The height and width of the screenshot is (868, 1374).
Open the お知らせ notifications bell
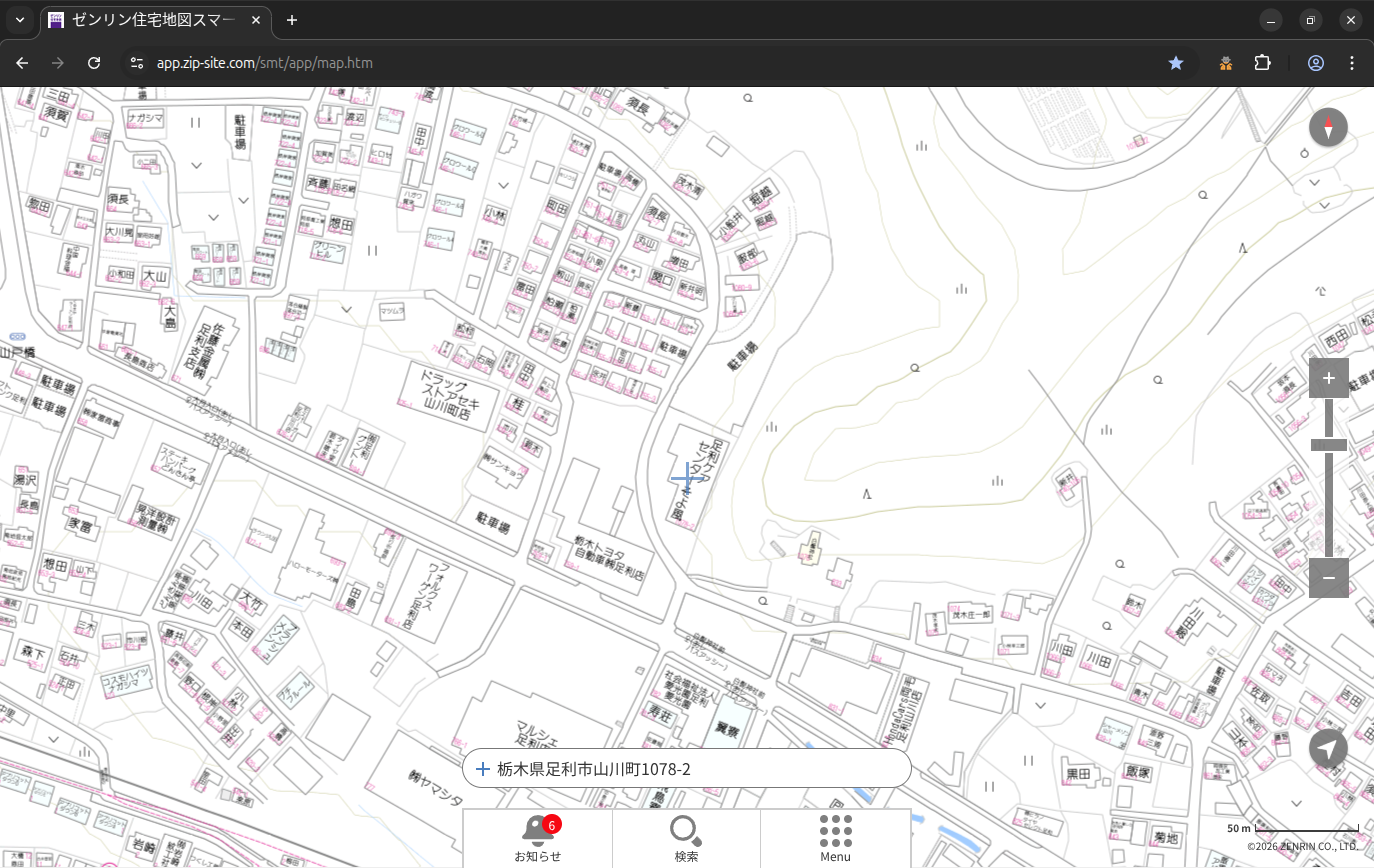click(x=537, y=838)
